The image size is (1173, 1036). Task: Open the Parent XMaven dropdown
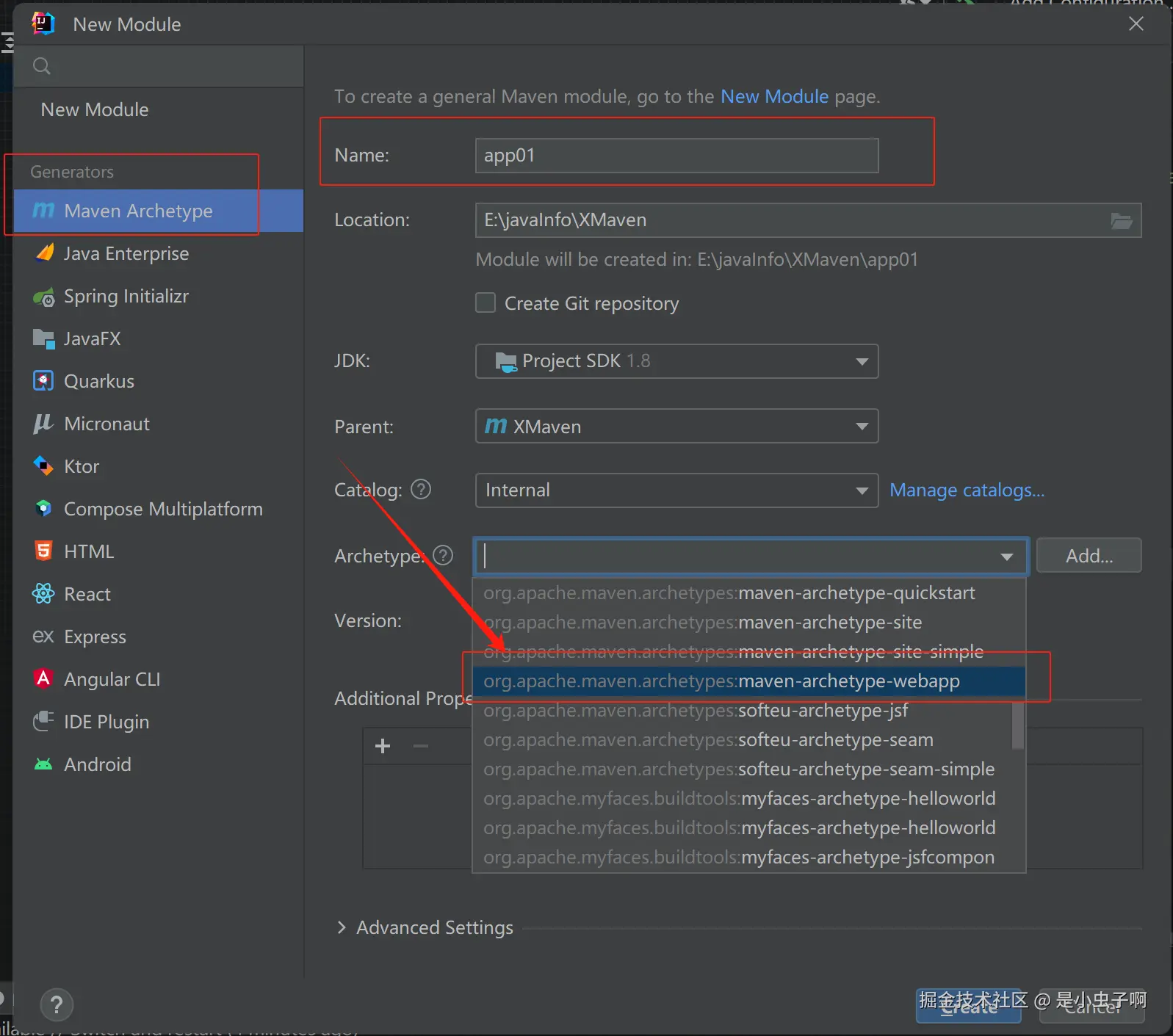pos(676,426)
